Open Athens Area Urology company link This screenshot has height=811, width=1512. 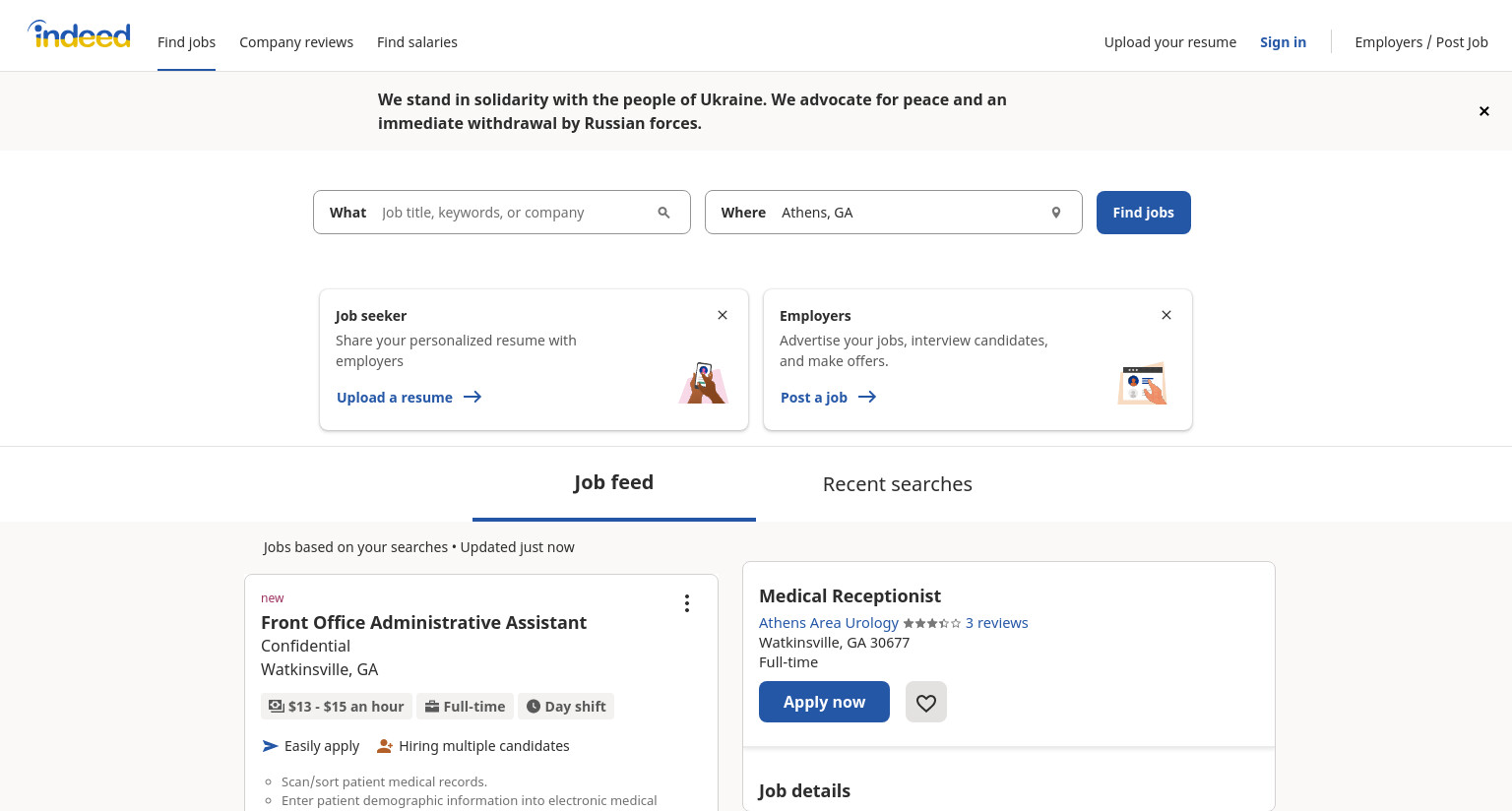[829, 623]
